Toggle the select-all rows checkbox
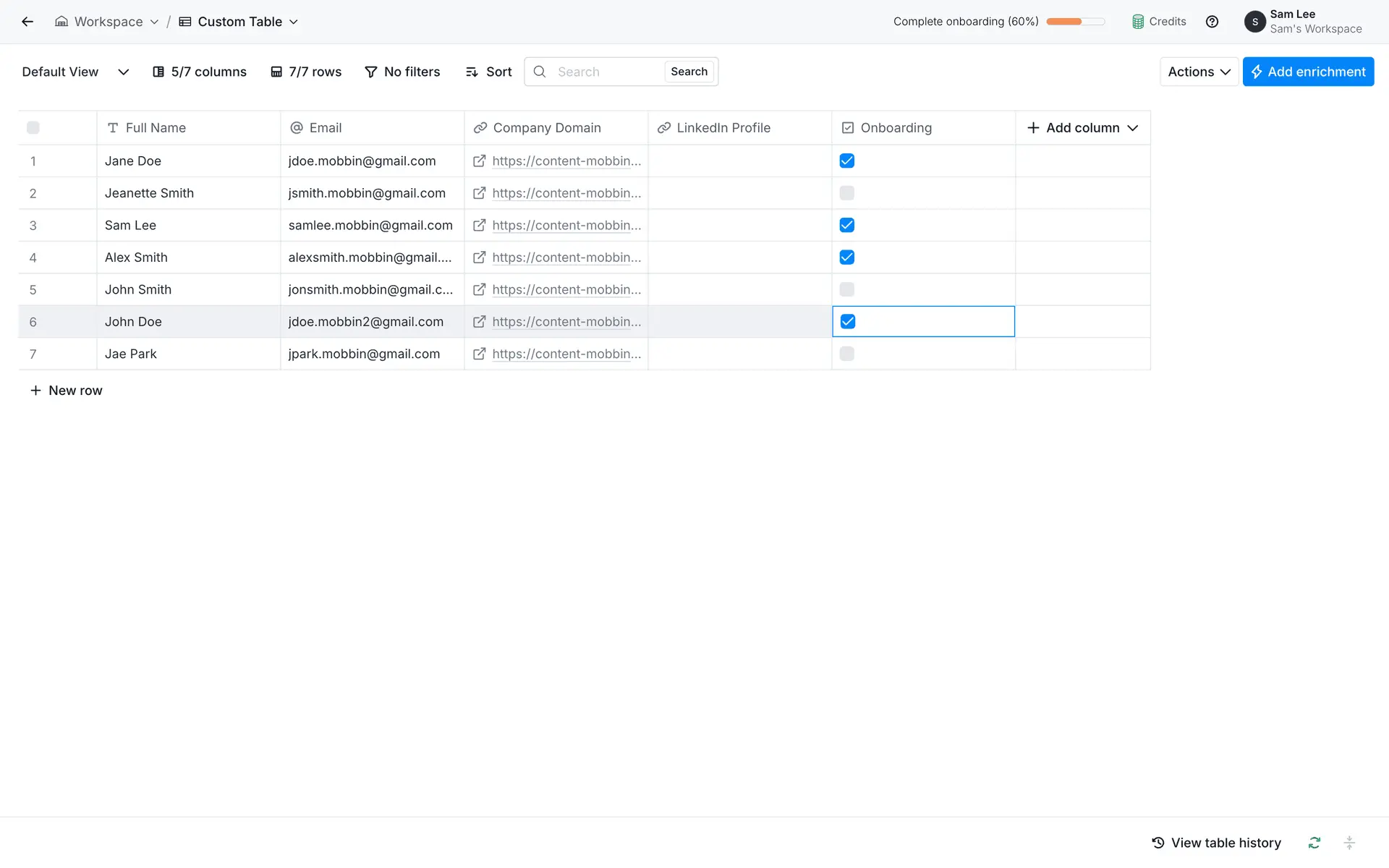 click(33, 128)
